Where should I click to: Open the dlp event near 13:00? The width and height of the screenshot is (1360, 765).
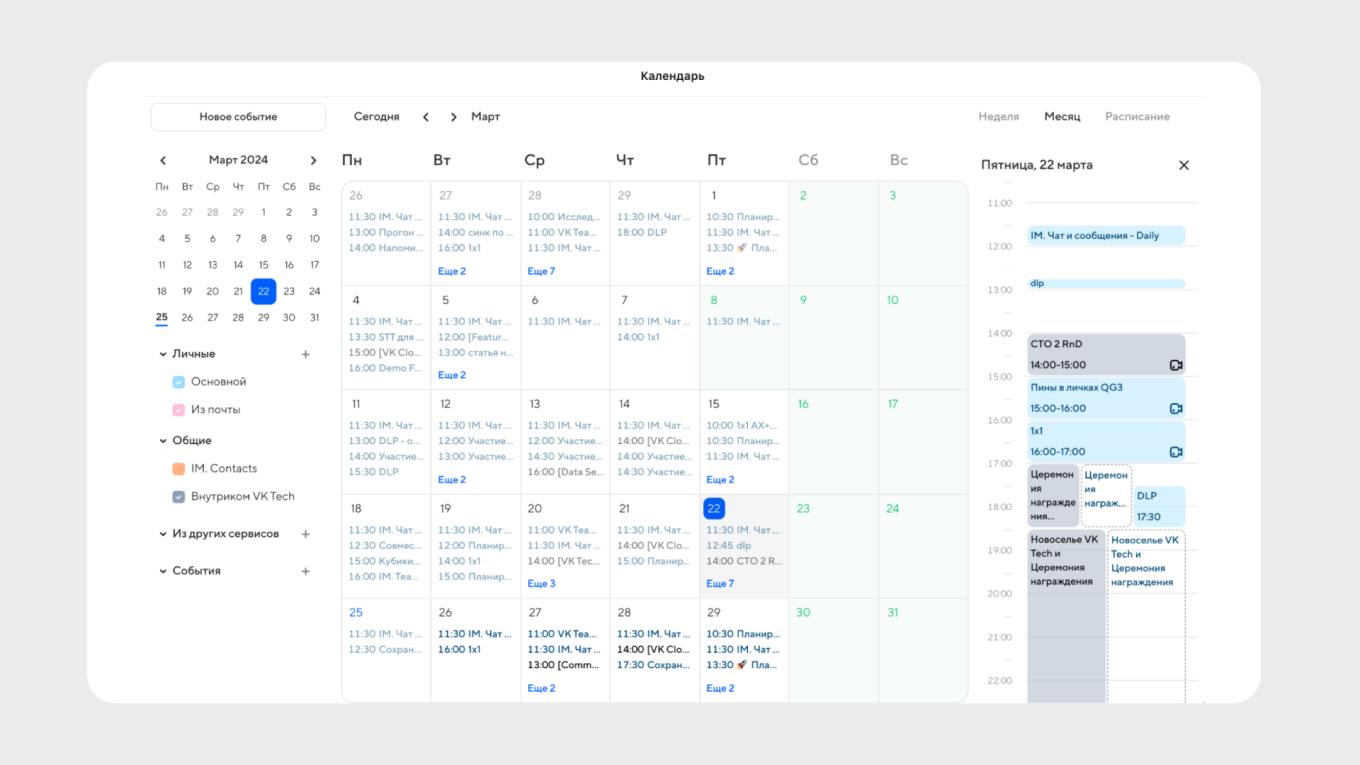[1106, 284]
